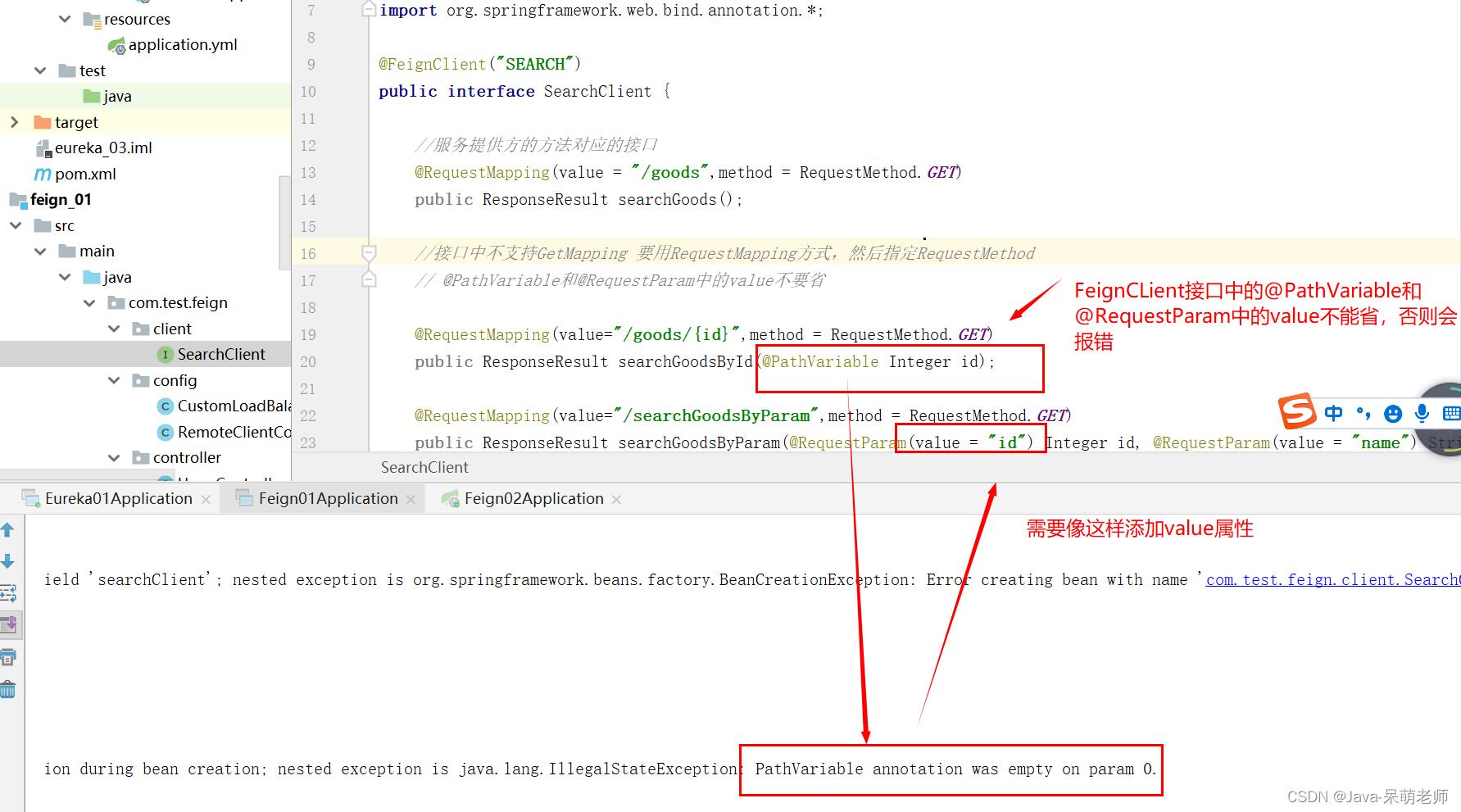The width and height of the screenshot is (1461, 812).
Task: Start voice input from the Sogou microphone
Action: [1422, 414]
